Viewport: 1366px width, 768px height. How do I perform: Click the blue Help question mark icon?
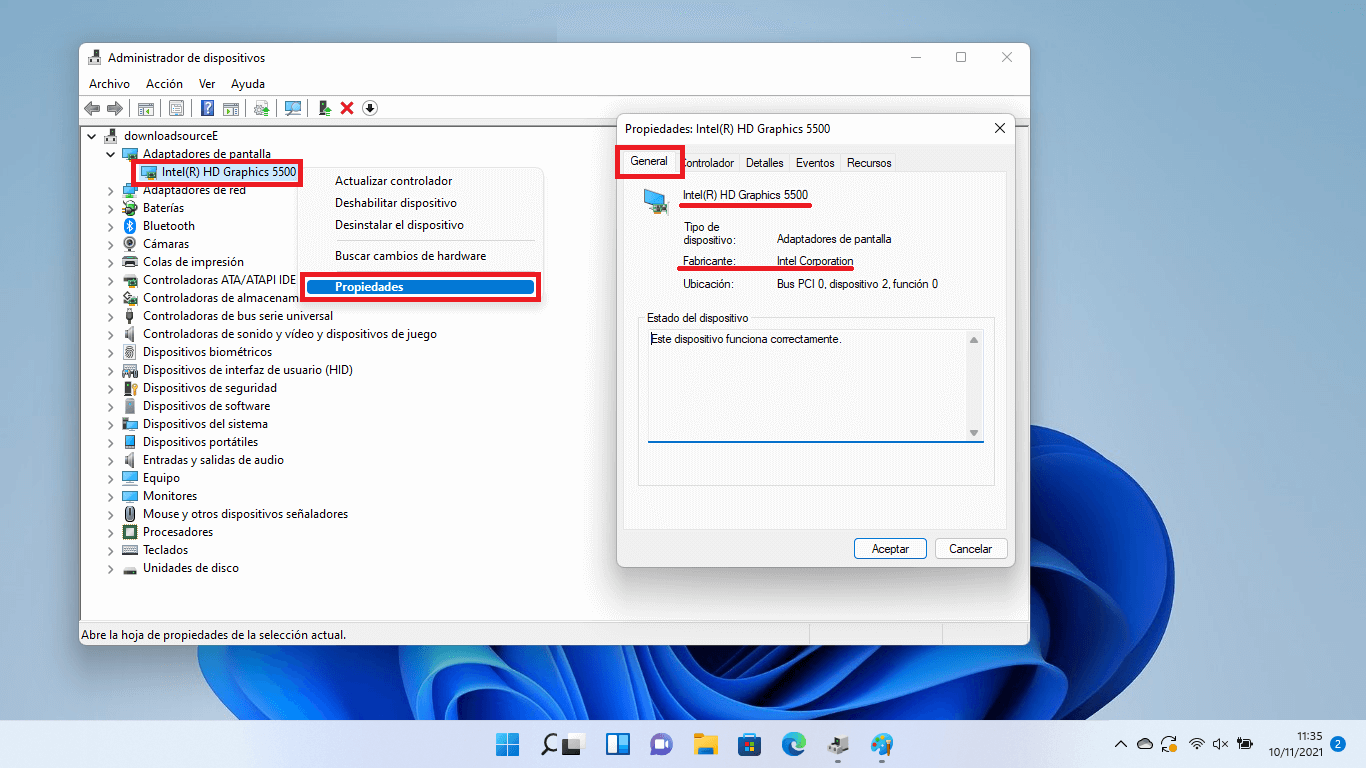[207, 108]
